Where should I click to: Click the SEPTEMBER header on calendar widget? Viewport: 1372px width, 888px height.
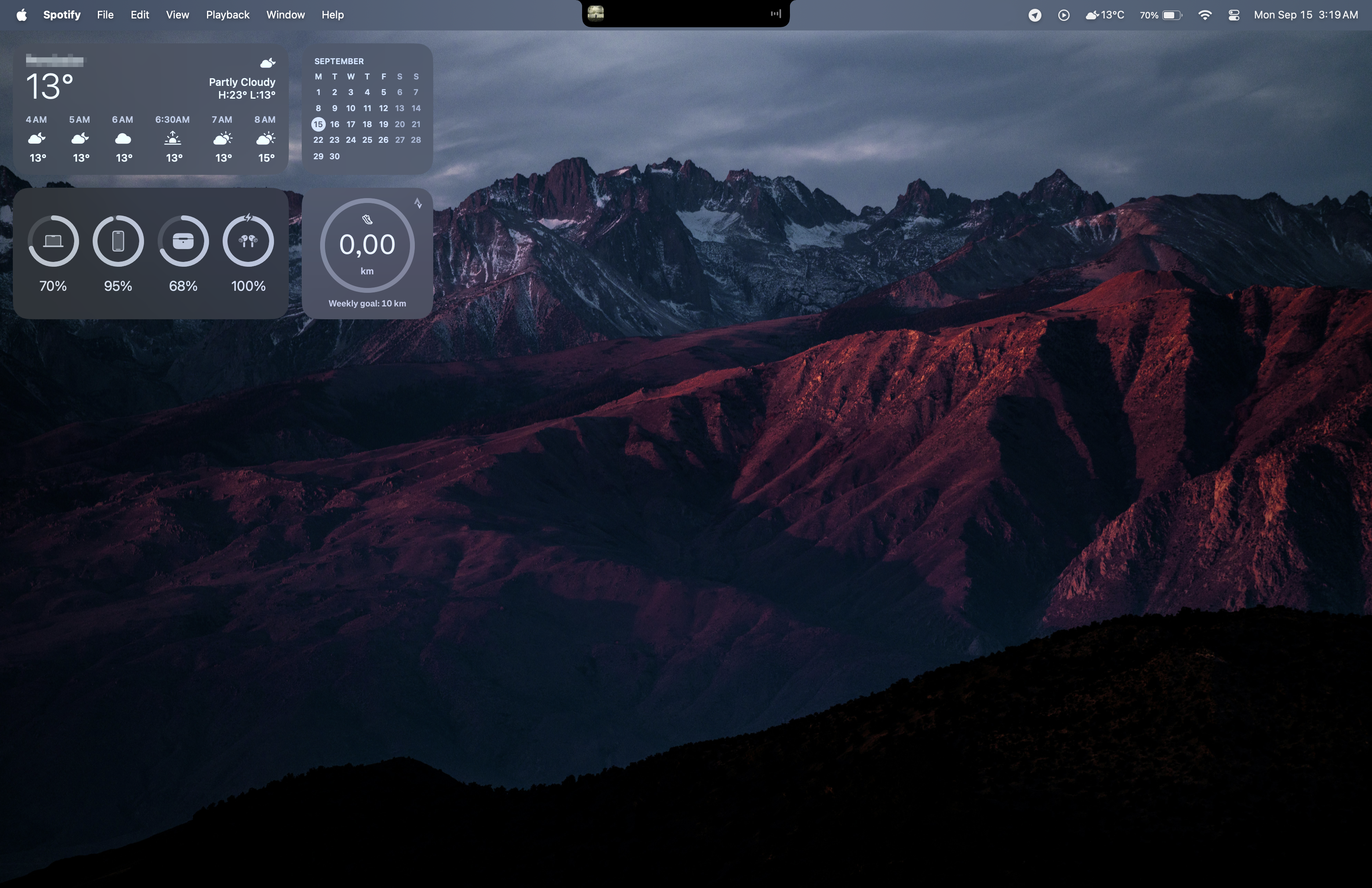pyautogui.click(x=339, y=61)
